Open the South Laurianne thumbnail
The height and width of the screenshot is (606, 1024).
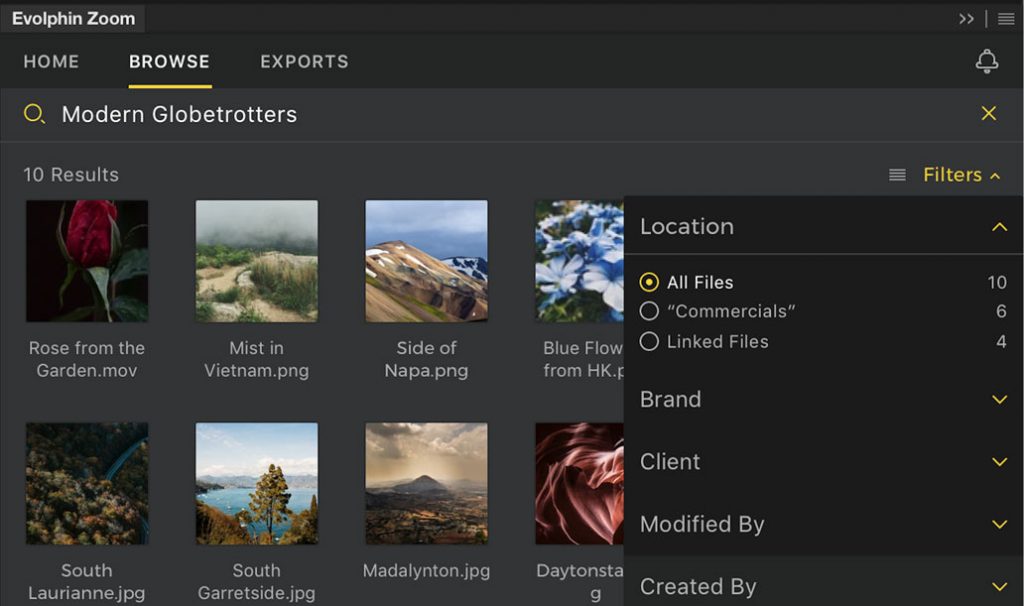(87, 484)
